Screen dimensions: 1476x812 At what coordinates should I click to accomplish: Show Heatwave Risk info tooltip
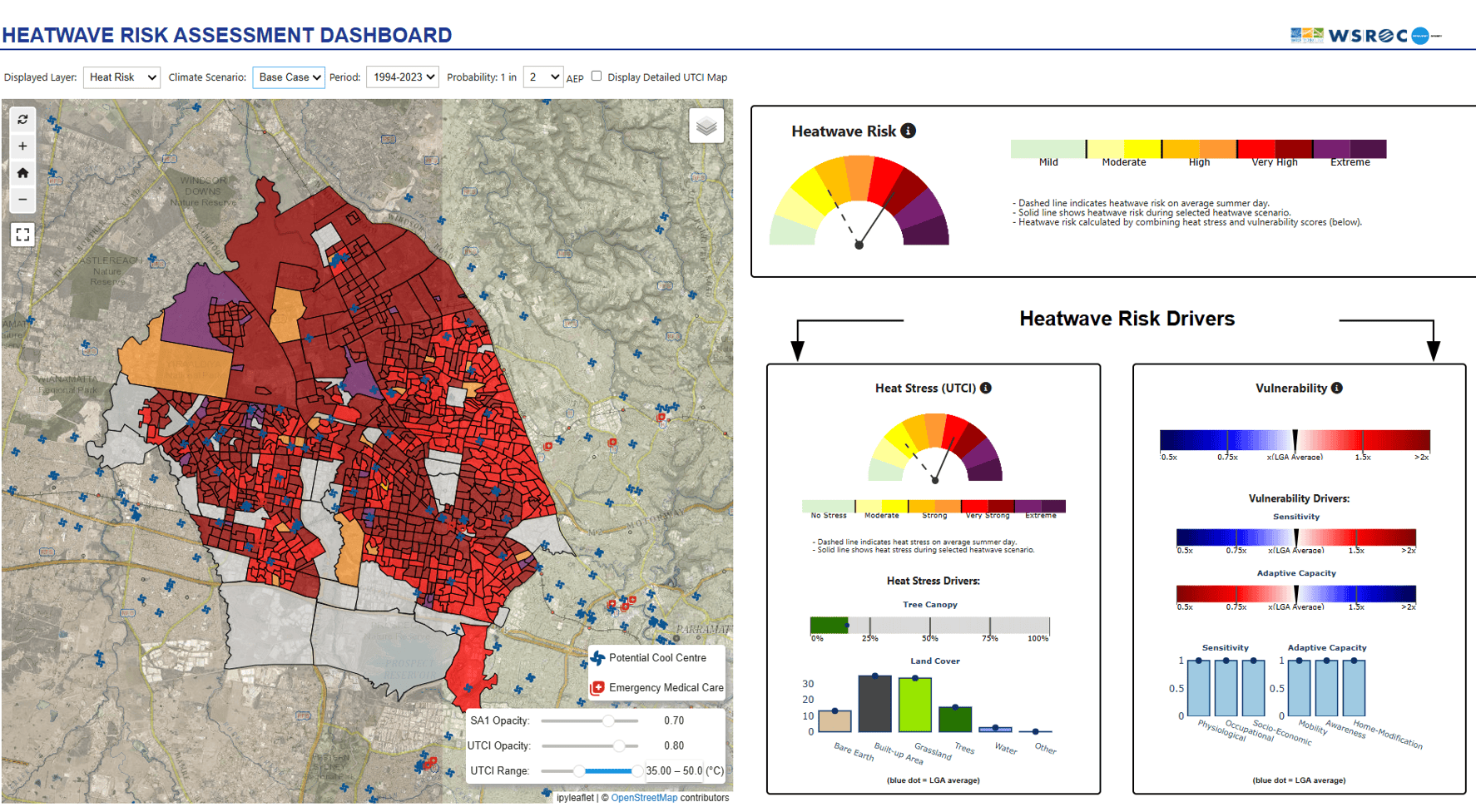click(909, 131)
